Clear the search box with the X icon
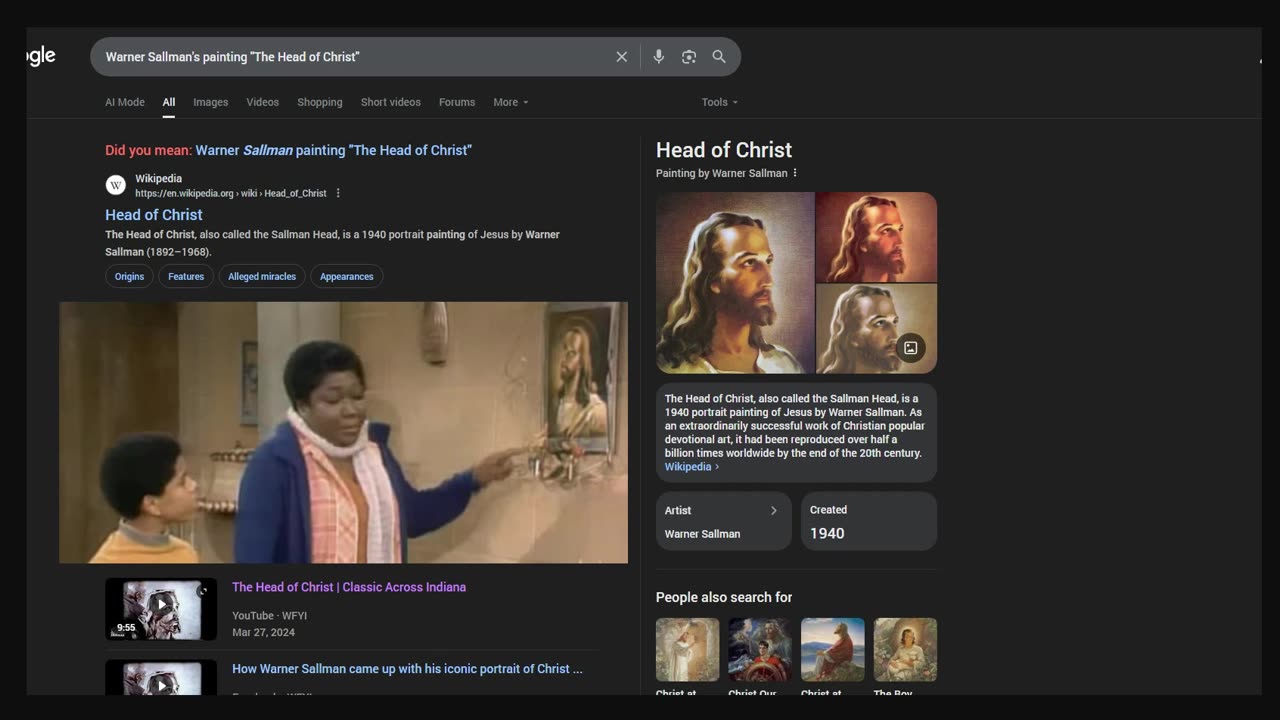The width and height of the screenshot is (1280, 720). tap(621, 57)
